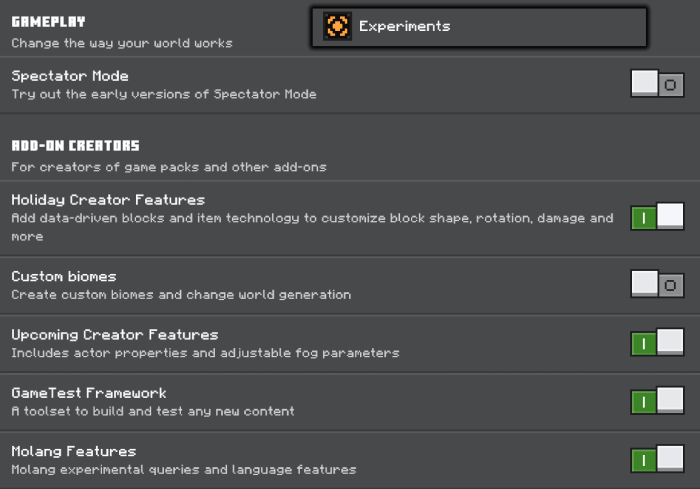The width and height of the screenshot is (700, 489).
Task: Toggle off the GameTest Framework switch
Action: tap(657, 401)
